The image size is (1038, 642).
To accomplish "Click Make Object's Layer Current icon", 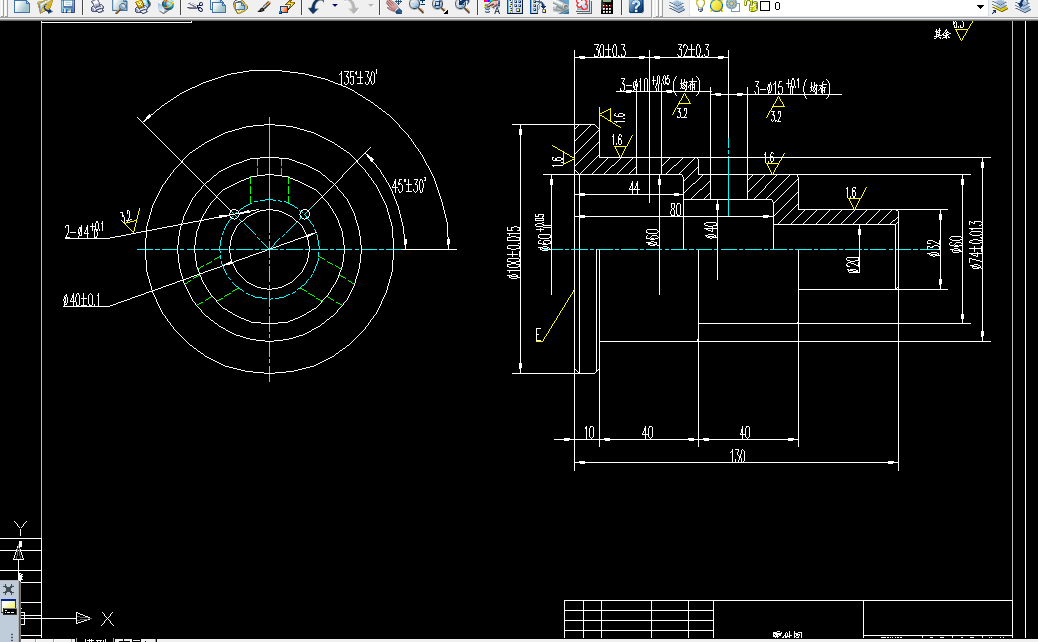I will [x=1000, y=7].
